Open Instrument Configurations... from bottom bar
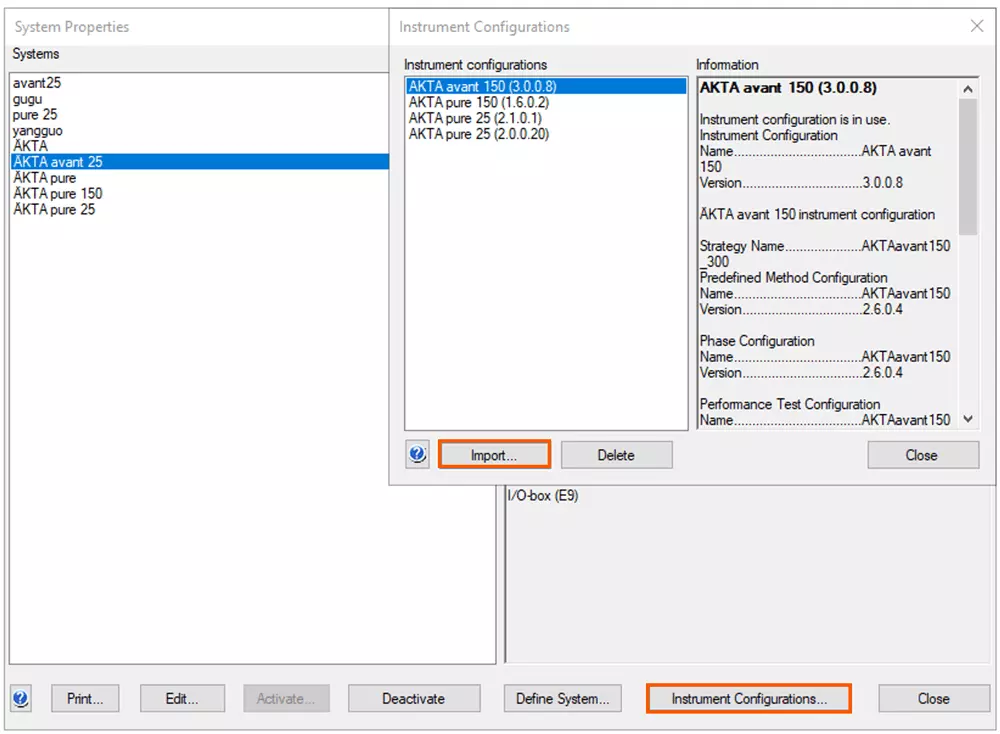 coord(749,699)
